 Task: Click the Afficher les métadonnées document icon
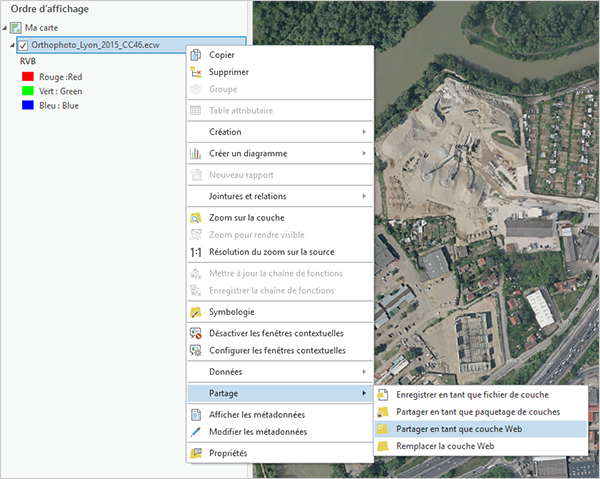click(196, 414)
